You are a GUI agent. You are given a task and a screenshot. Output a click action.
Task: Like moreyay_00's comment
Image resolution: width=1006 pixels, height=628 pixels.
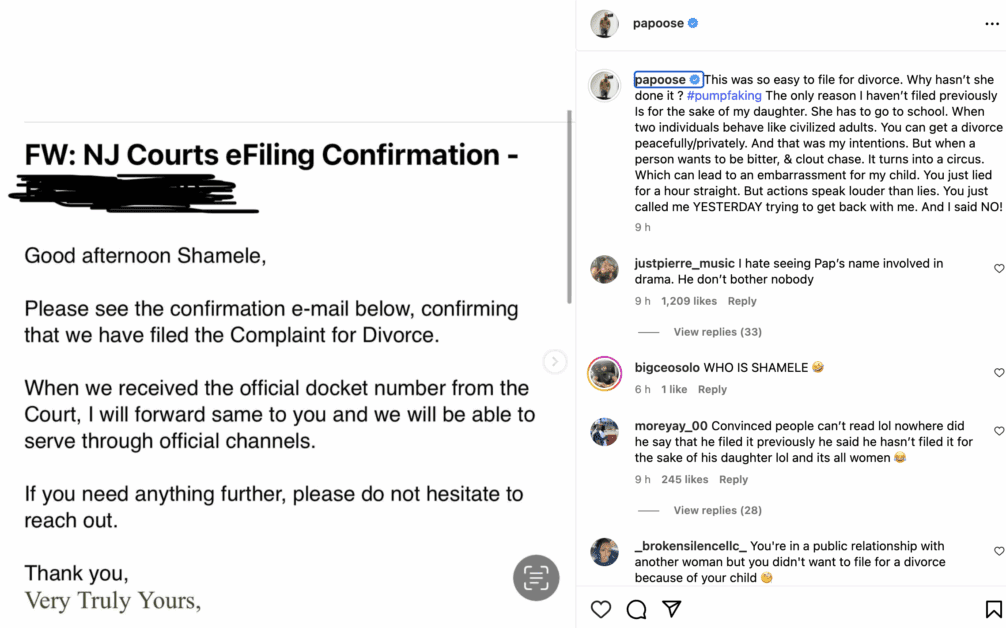point(998,430)
